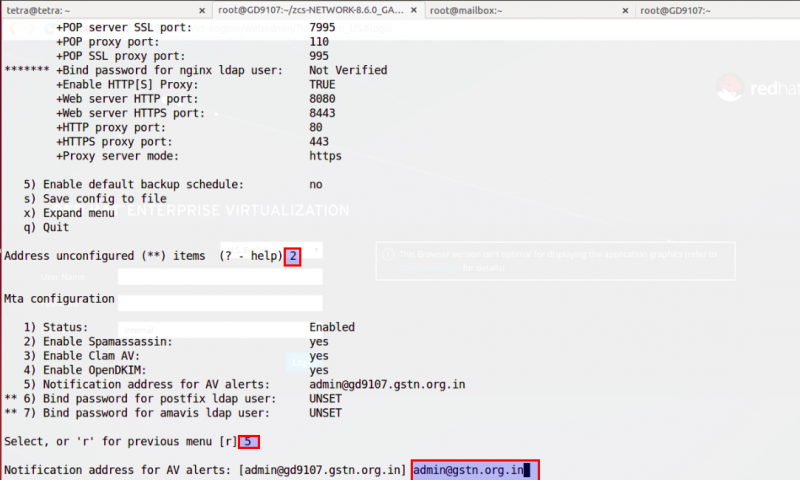Click the value 995

[x=319, y=56]
